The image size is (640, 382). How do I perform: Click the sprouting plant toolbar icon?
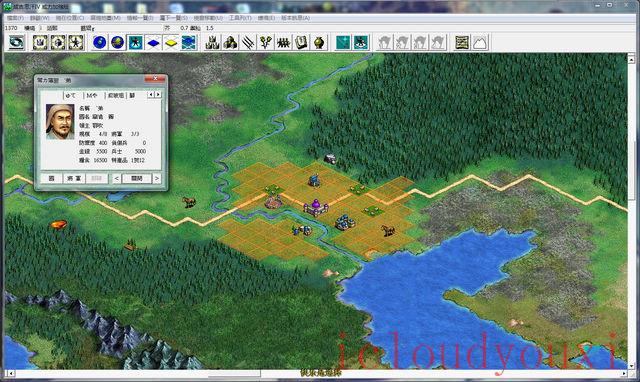click(266, 42)
